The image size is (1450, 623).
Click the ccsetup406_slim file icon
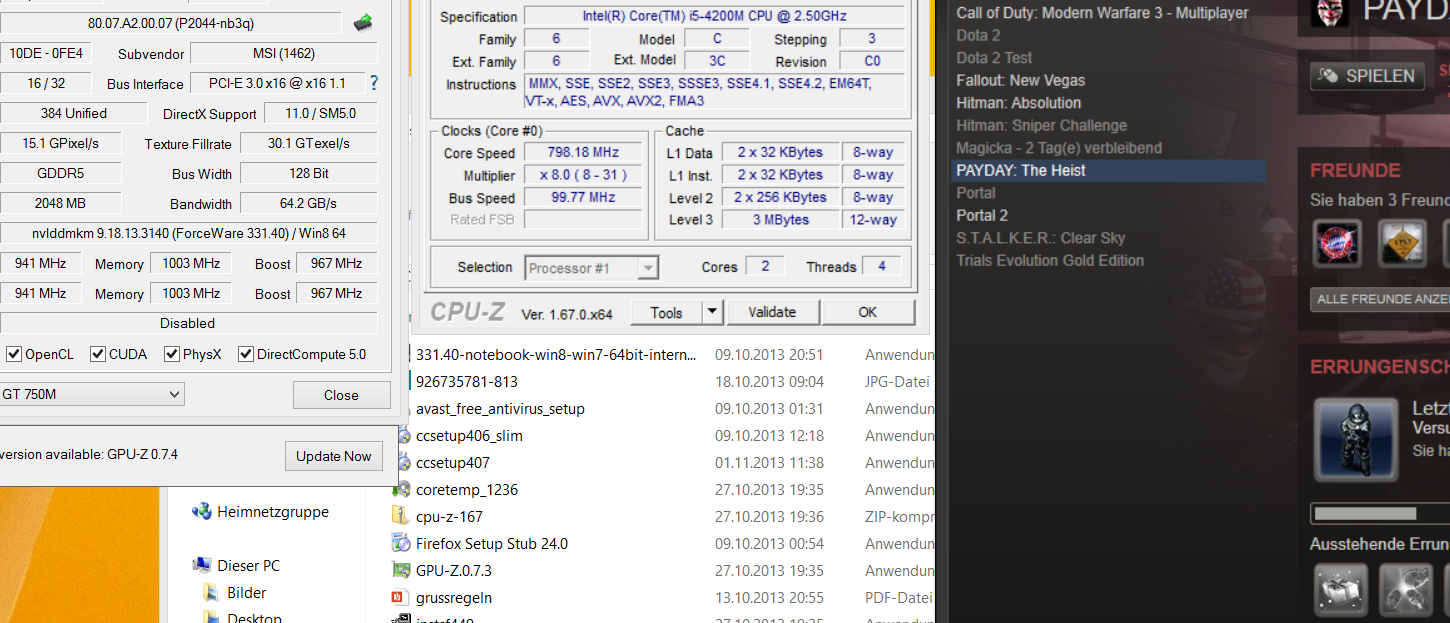(x=403, y=436)
